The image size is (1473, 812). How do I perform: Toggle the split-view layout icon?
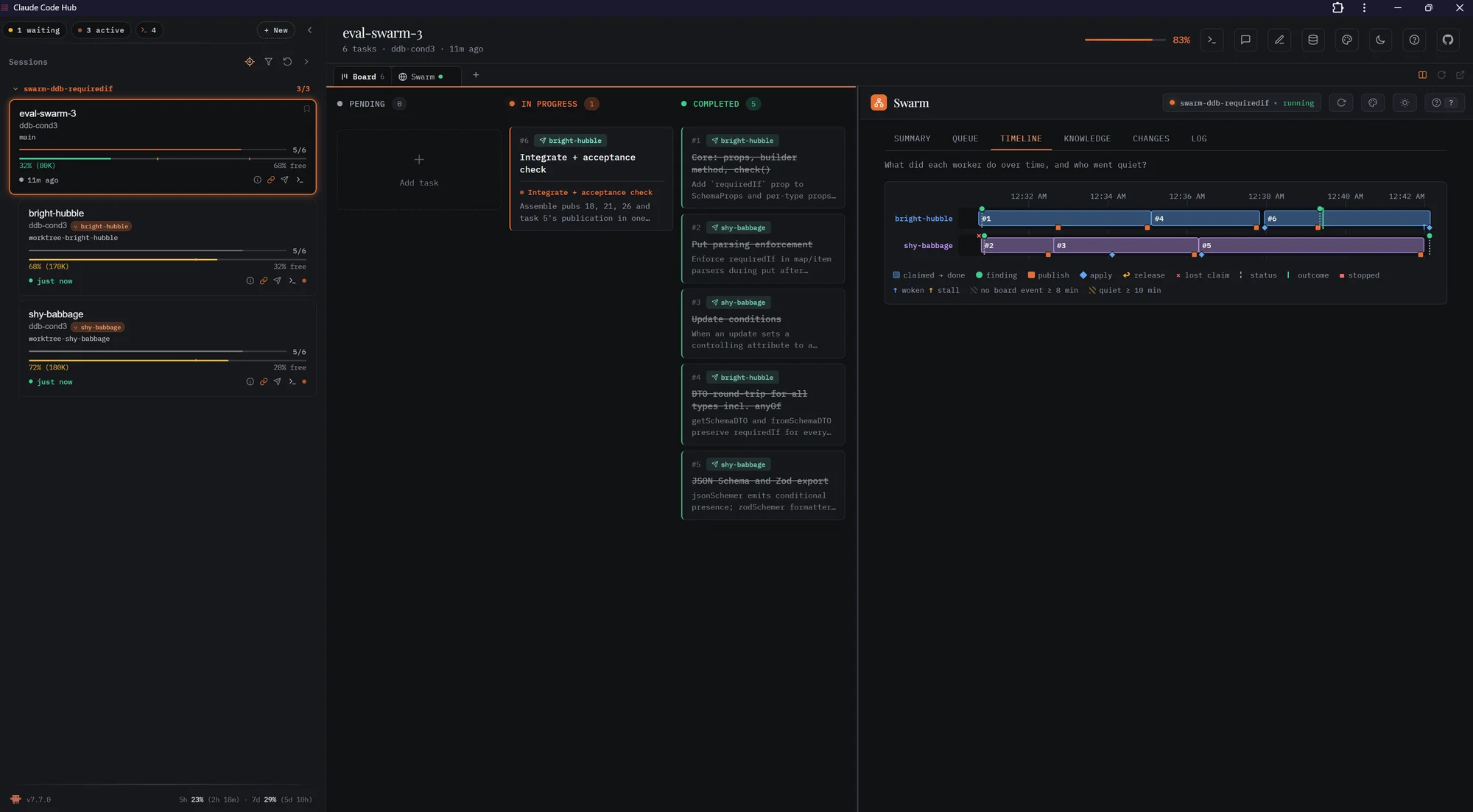1422,75
